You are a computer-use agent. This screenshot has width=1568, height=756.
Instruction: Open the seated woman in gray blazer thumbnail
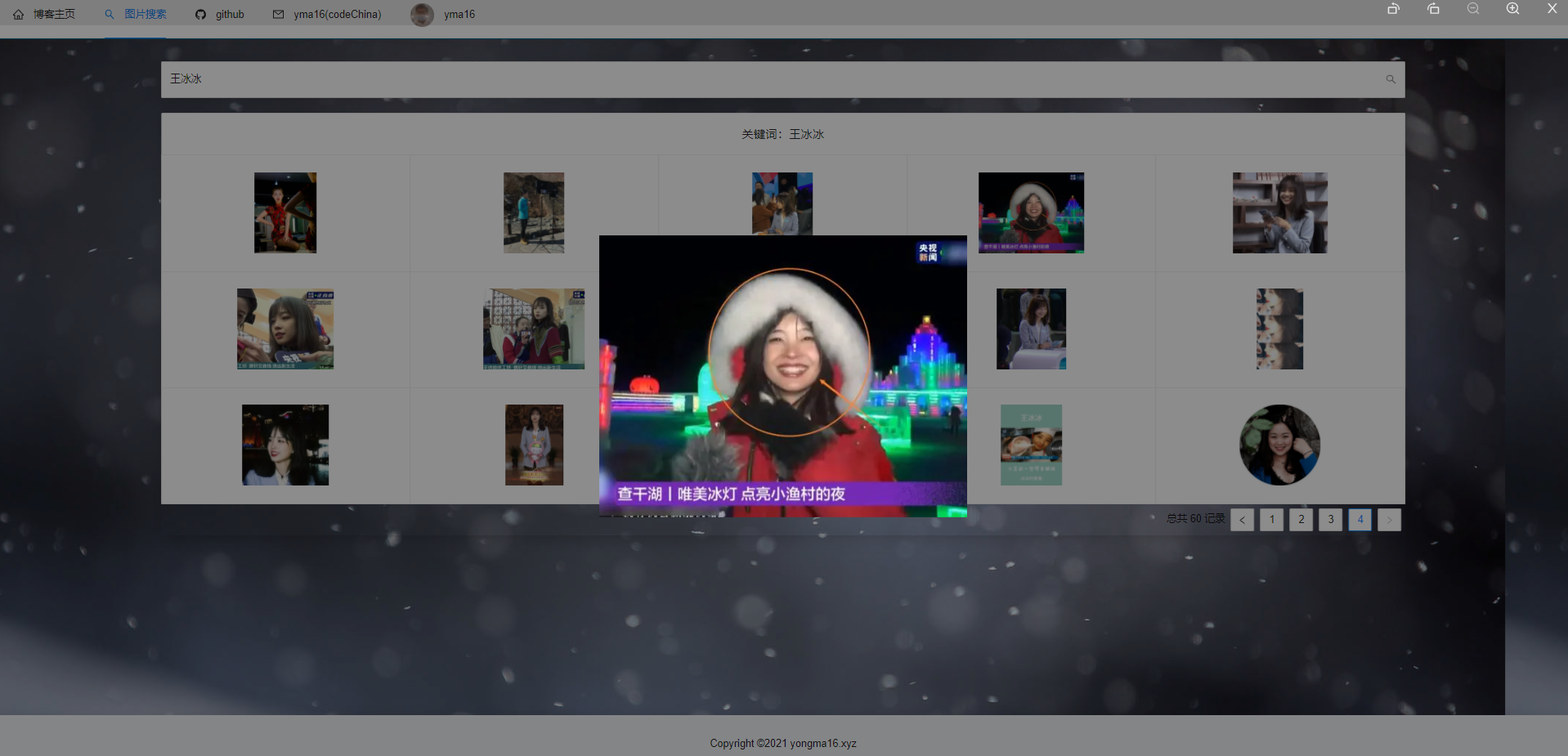coord(1031,329)
